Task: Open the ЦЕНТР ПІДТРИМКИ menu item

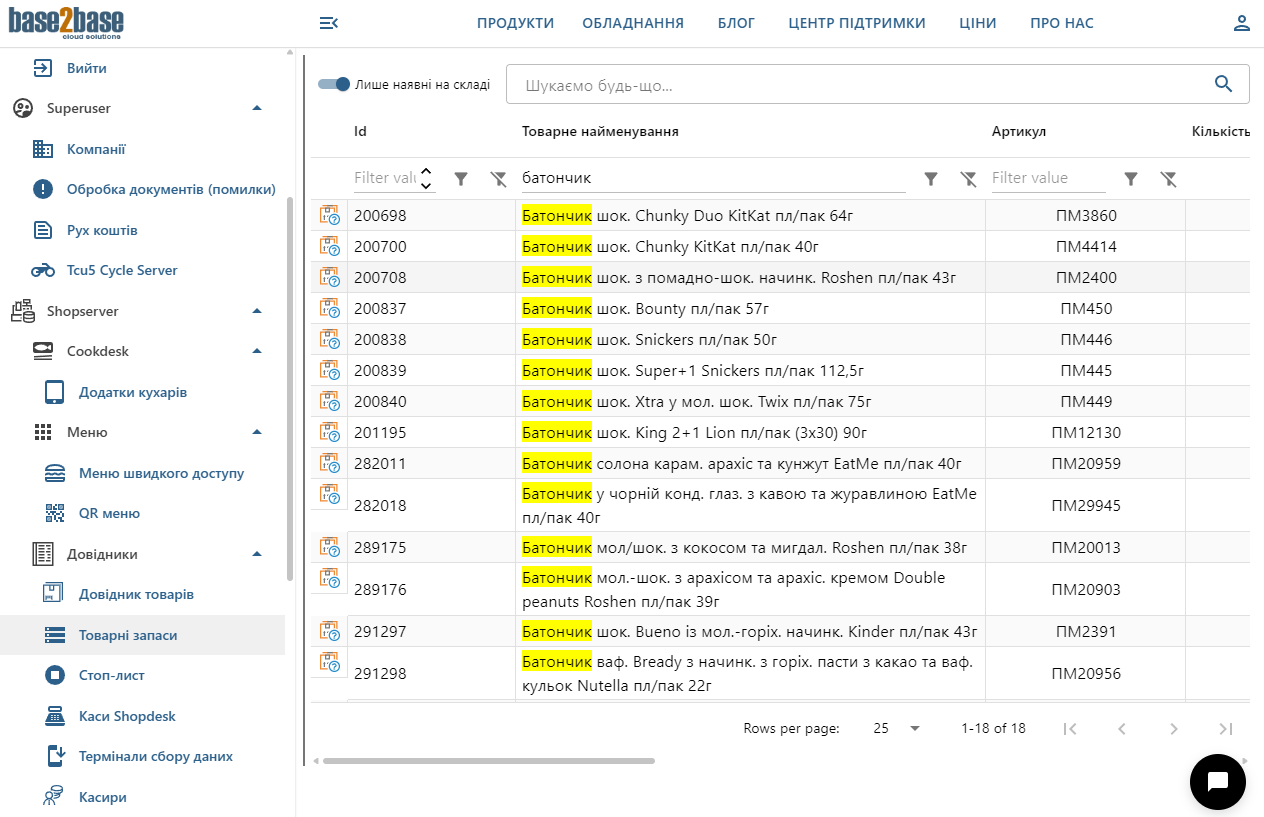Action: tap(856, 23)
